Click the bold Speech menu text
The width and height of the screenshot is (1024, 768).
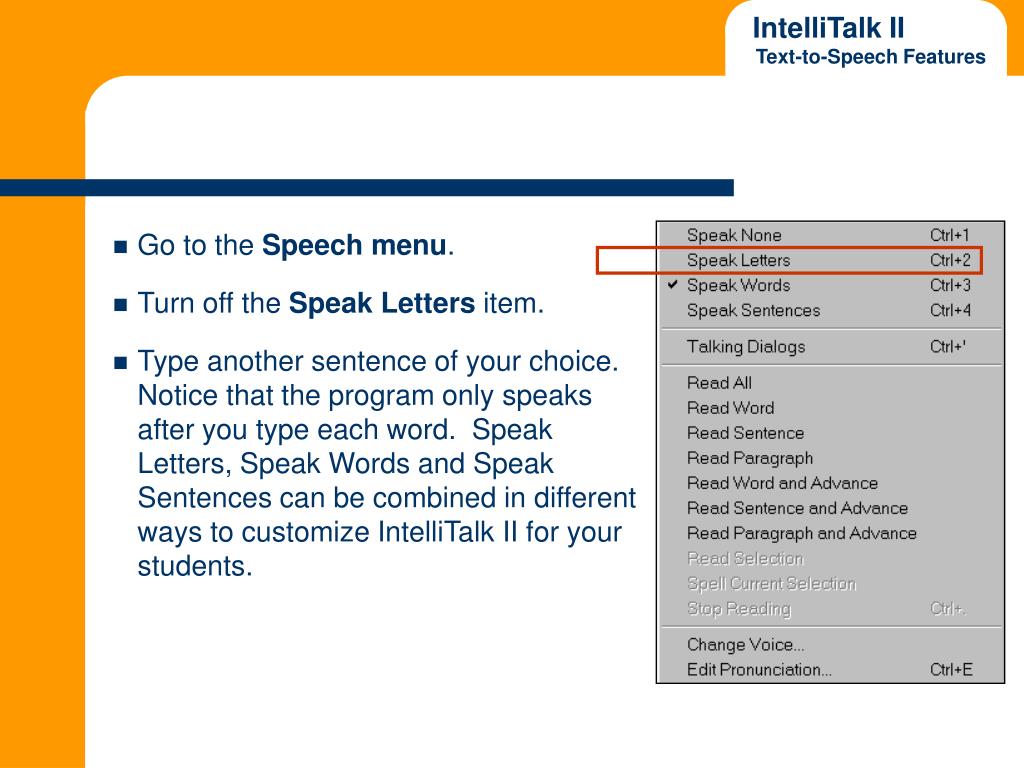point(354,246)
